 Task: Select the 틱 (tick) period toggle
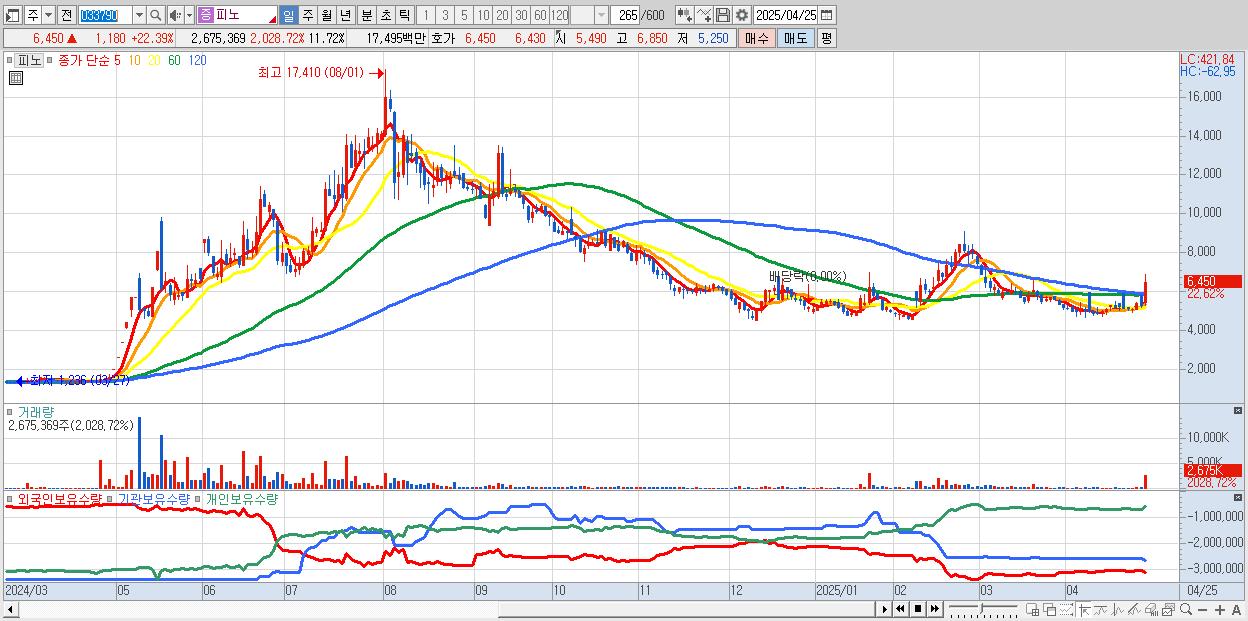[x=404, y=15]
